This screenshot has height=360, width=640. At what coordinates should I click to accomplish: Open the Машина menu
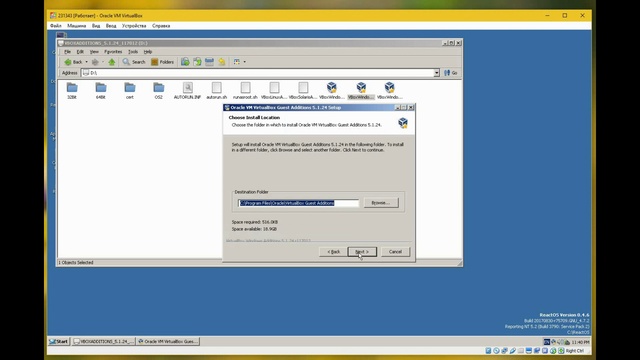coord(76,26)
